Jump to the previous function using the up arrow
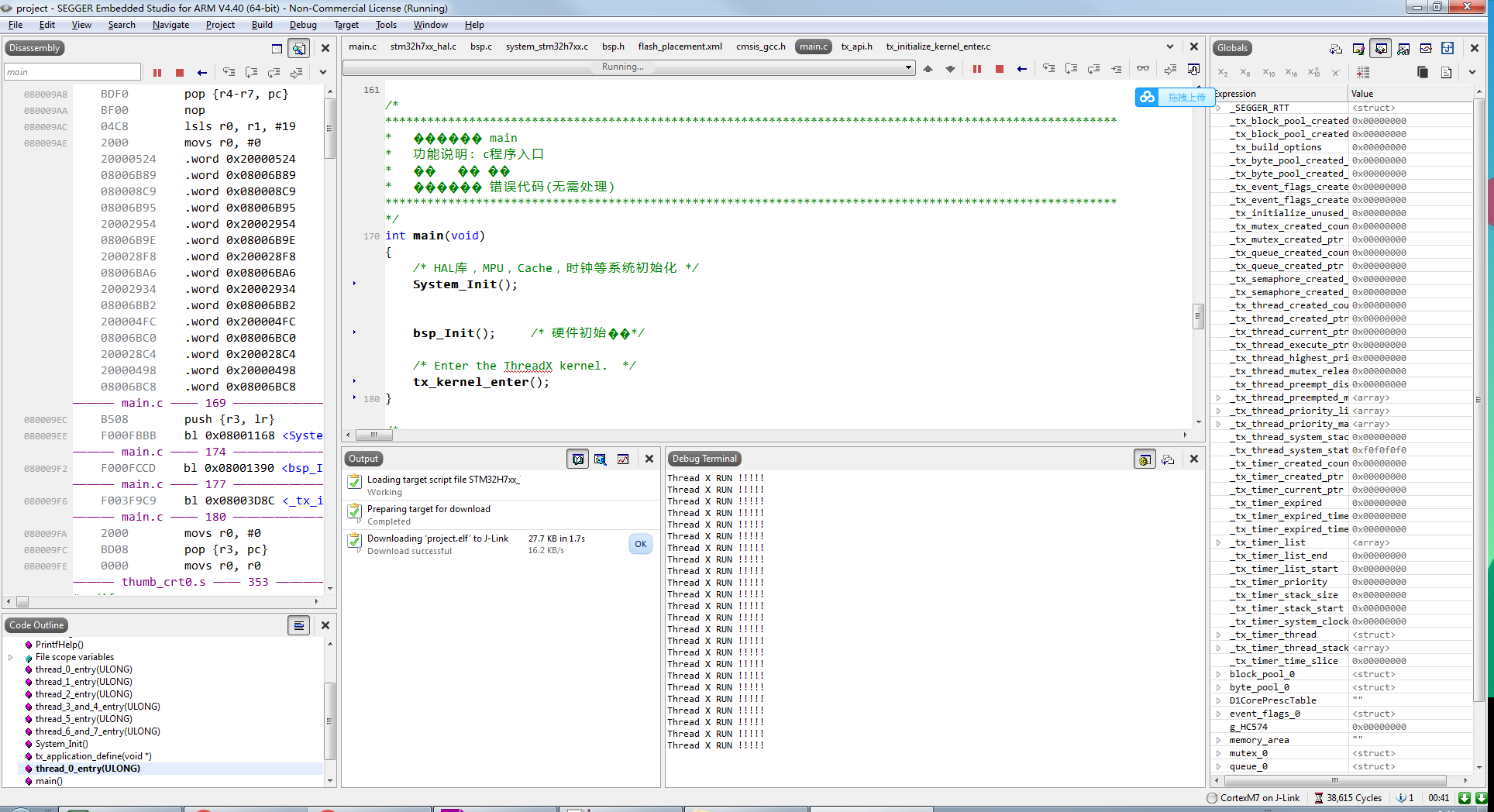The width and height of the screenshot is (1494, 812). point(928,69)
